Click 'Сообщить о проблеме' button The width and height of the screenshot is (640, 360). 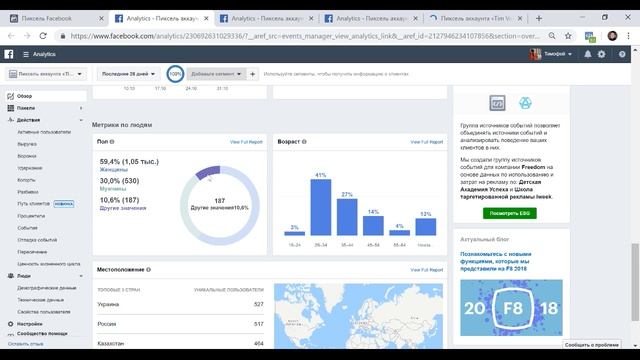pos(591,345)
